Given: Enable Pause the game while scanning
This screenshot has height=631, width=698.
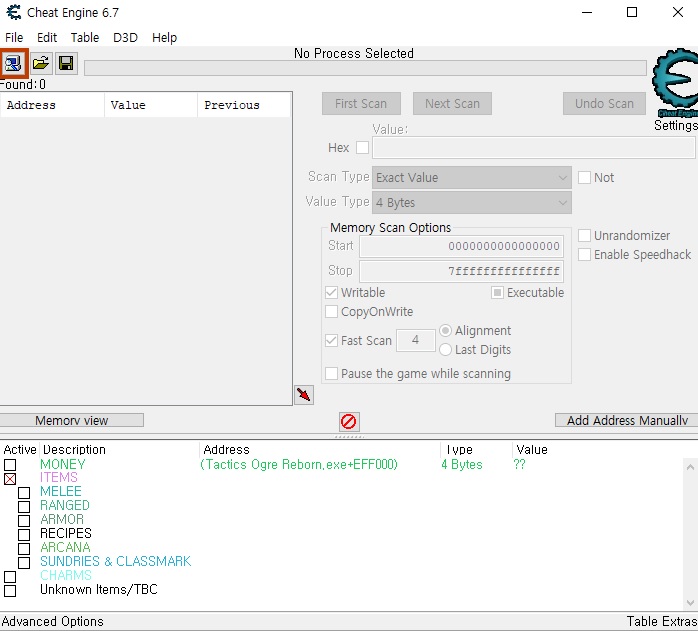Looking at the screenshot, I should pyautogui.click(x=331, y=373).
